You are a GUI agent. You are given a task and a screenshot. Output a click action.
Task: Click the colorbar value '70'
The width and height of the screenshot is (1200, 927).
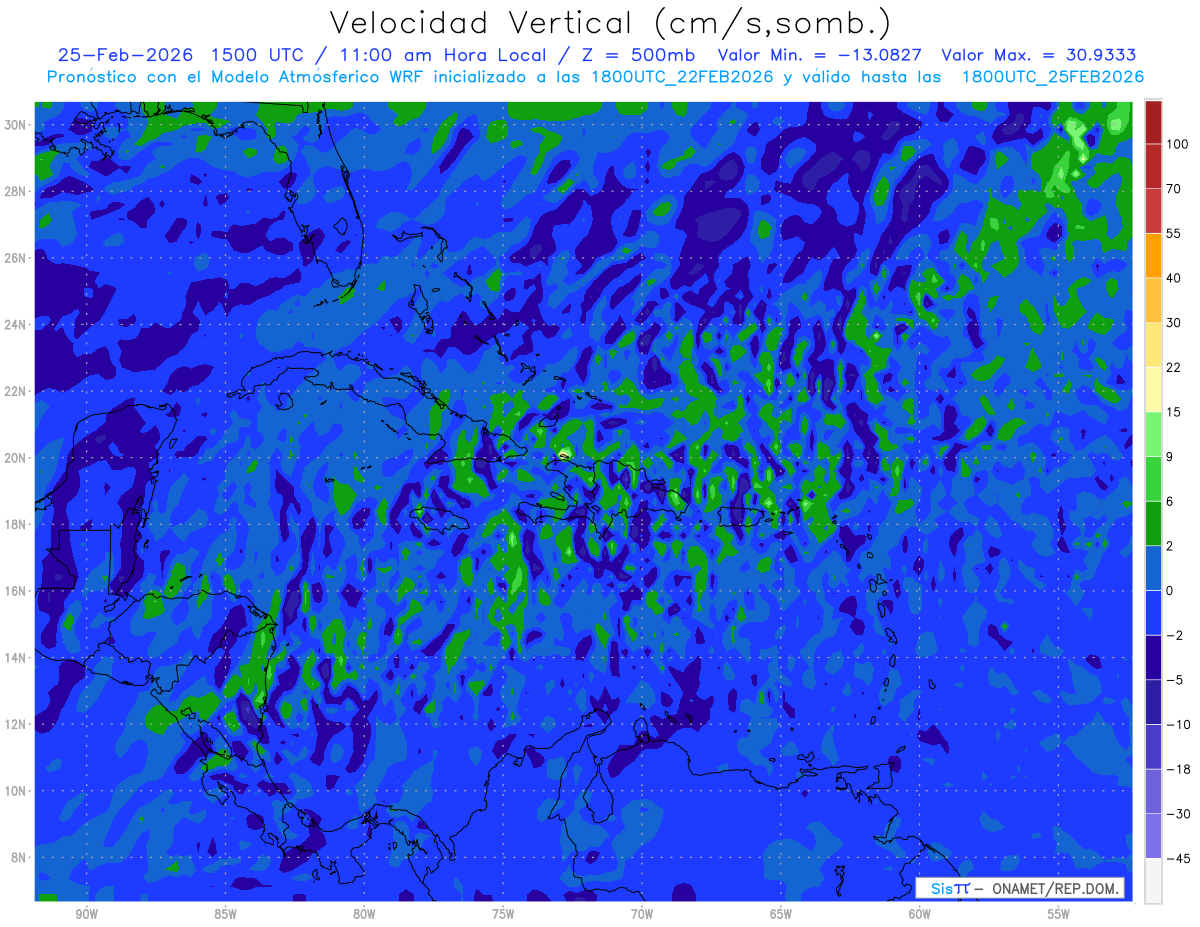(1174, 188)
